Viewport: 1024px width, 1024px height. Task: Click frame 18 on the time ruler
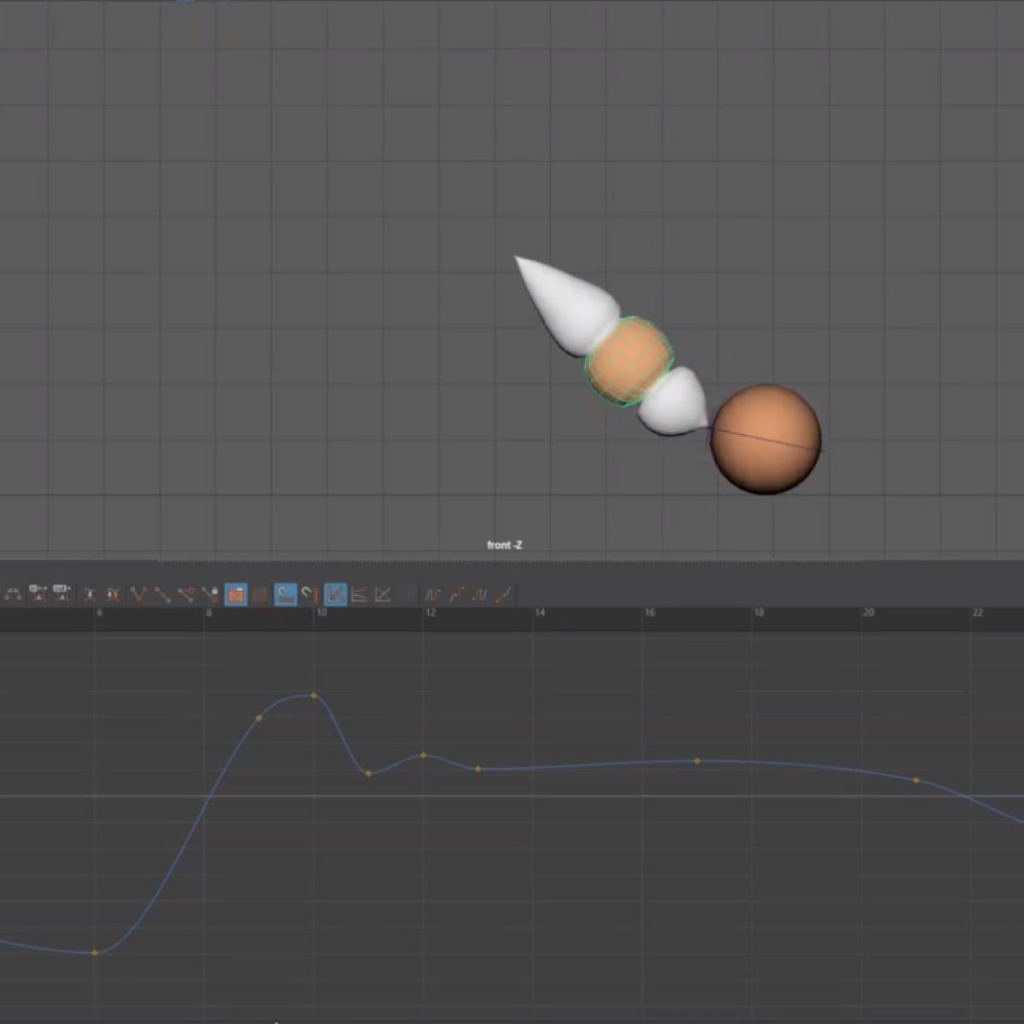[759, 613]
